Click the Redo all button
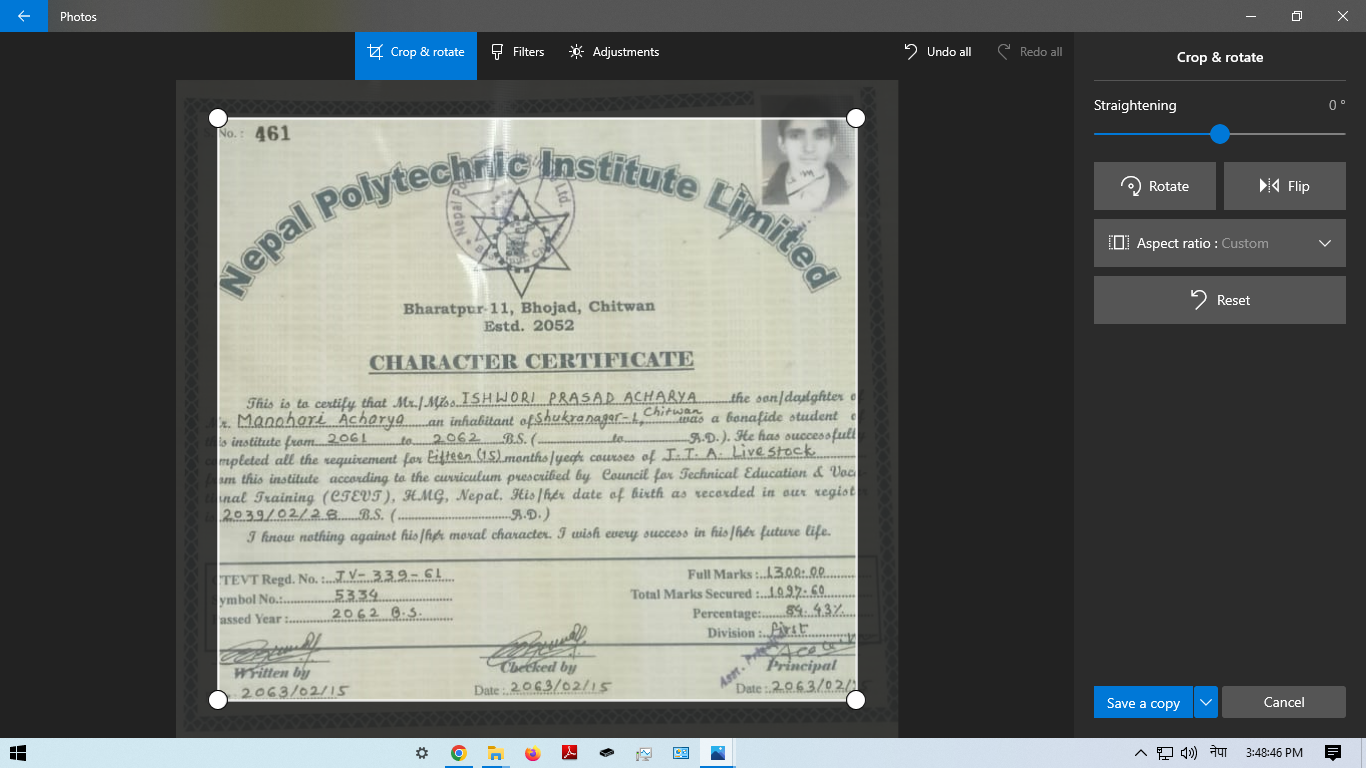Screen dimensions: 1366x768 1030,52
